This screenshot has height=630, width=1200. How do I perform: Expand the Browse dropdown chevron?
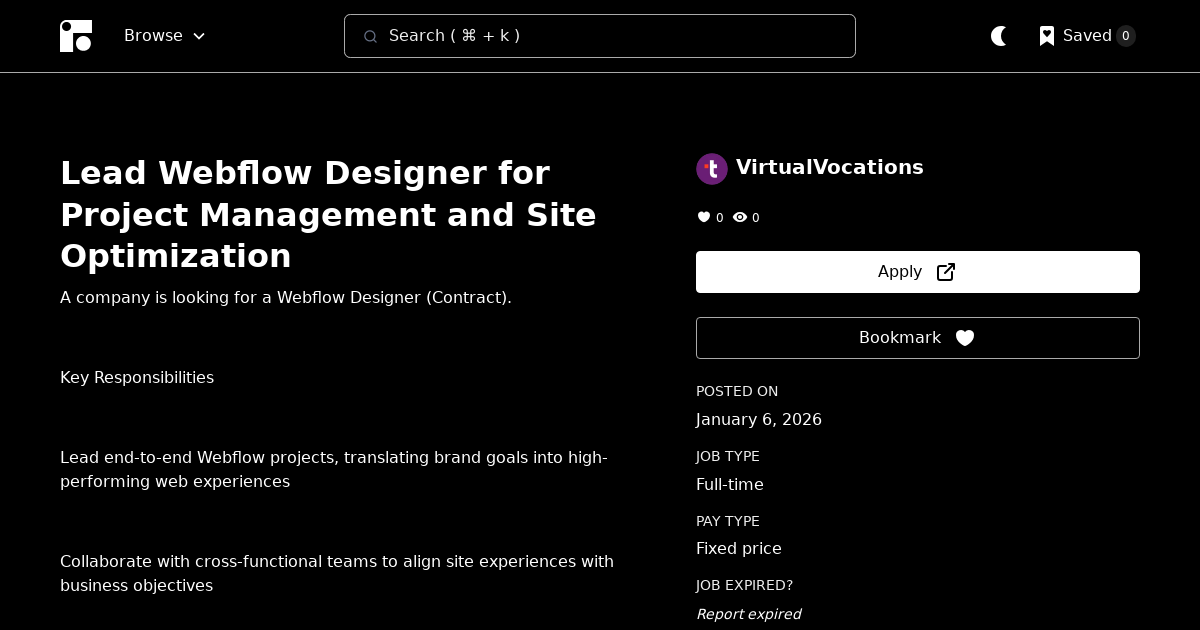click(x=198, y=36)
